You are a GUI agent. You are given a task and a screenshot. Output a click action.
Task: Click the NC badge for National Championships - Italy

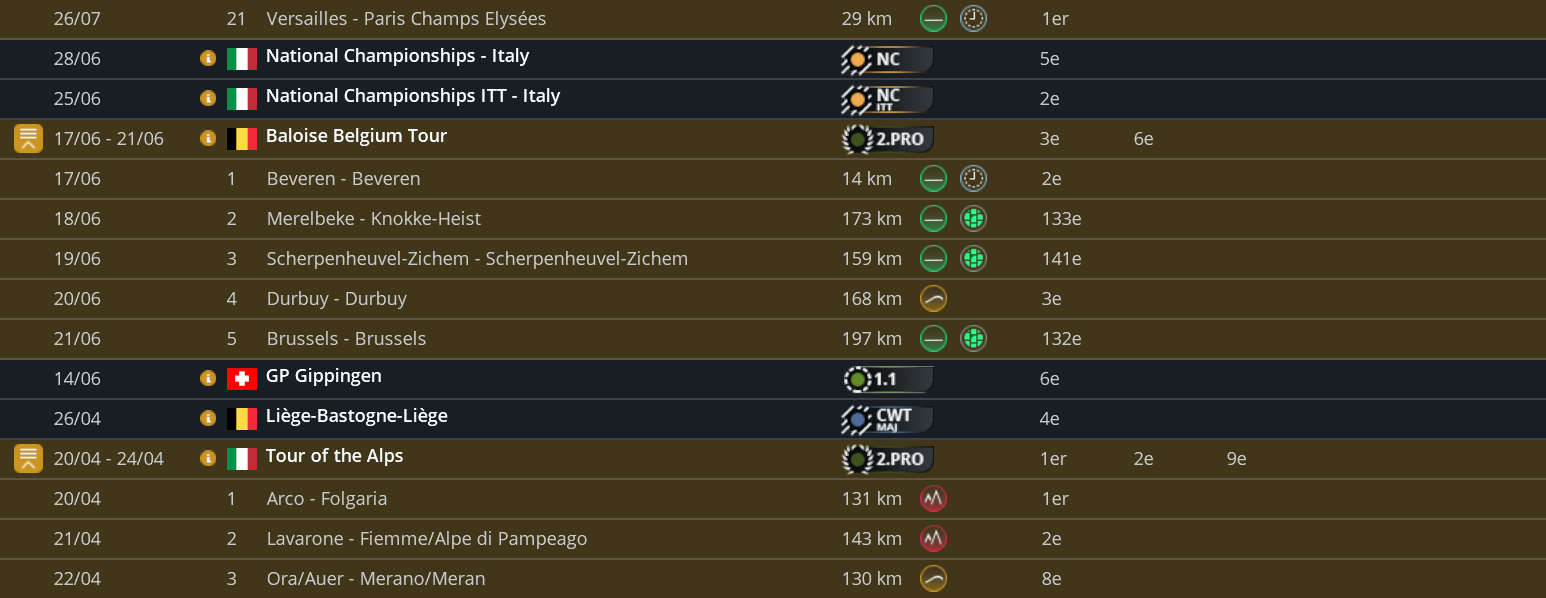pos(887,59)
